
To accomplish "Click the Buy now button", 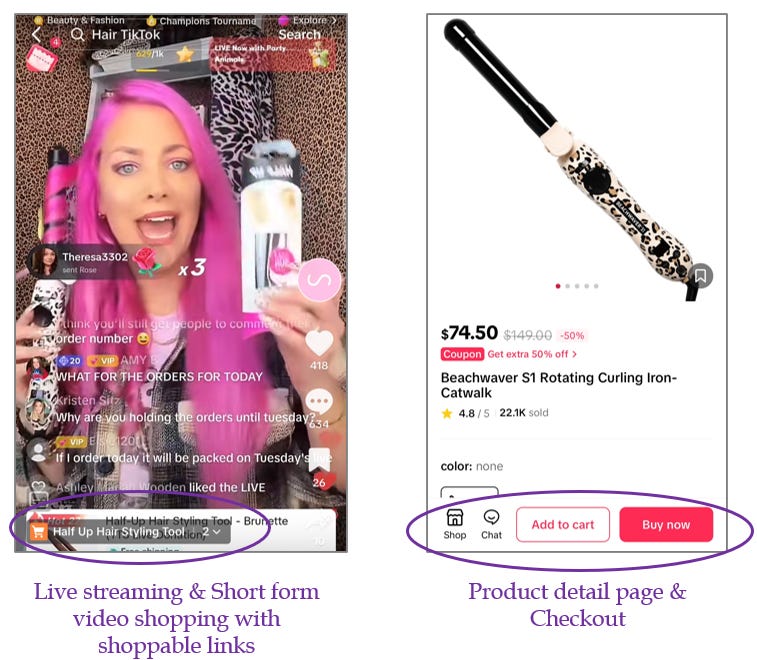I will (x=666, y=524).
